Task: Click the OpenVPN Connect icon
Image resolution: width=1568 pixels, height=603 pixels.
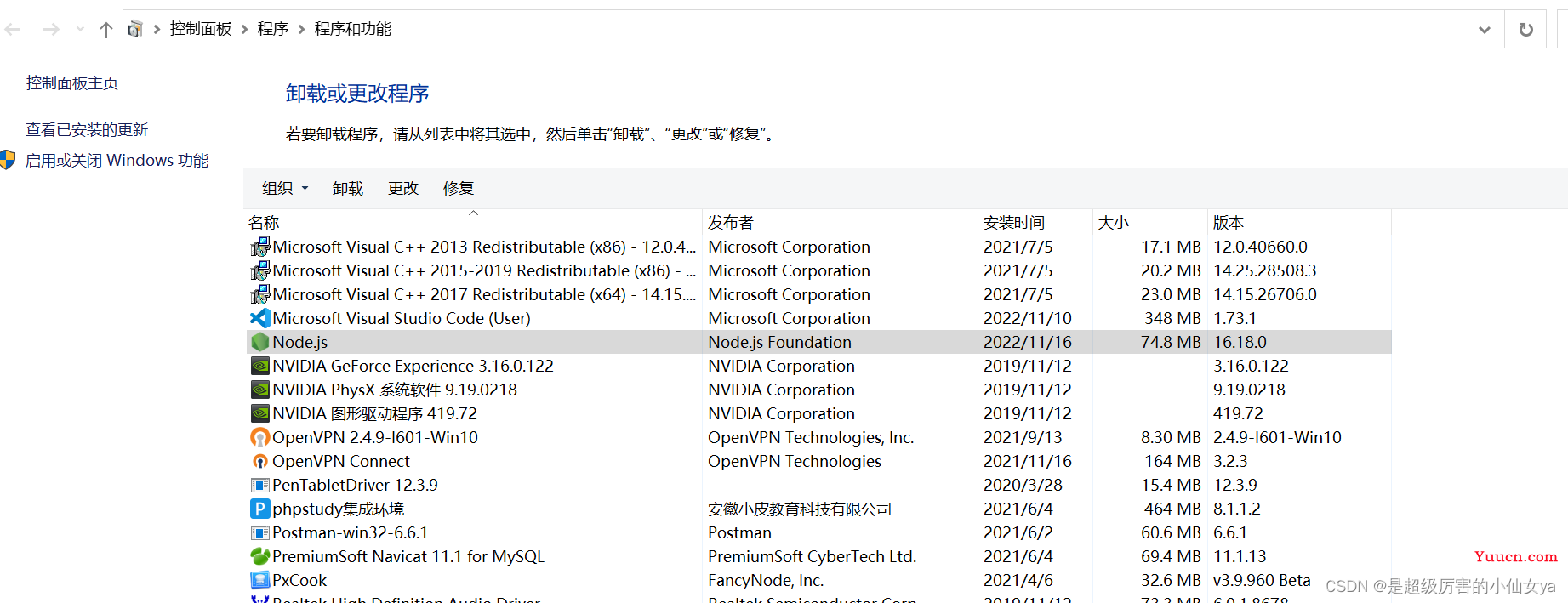Action: pyautogui.click(x=260, y=461)
